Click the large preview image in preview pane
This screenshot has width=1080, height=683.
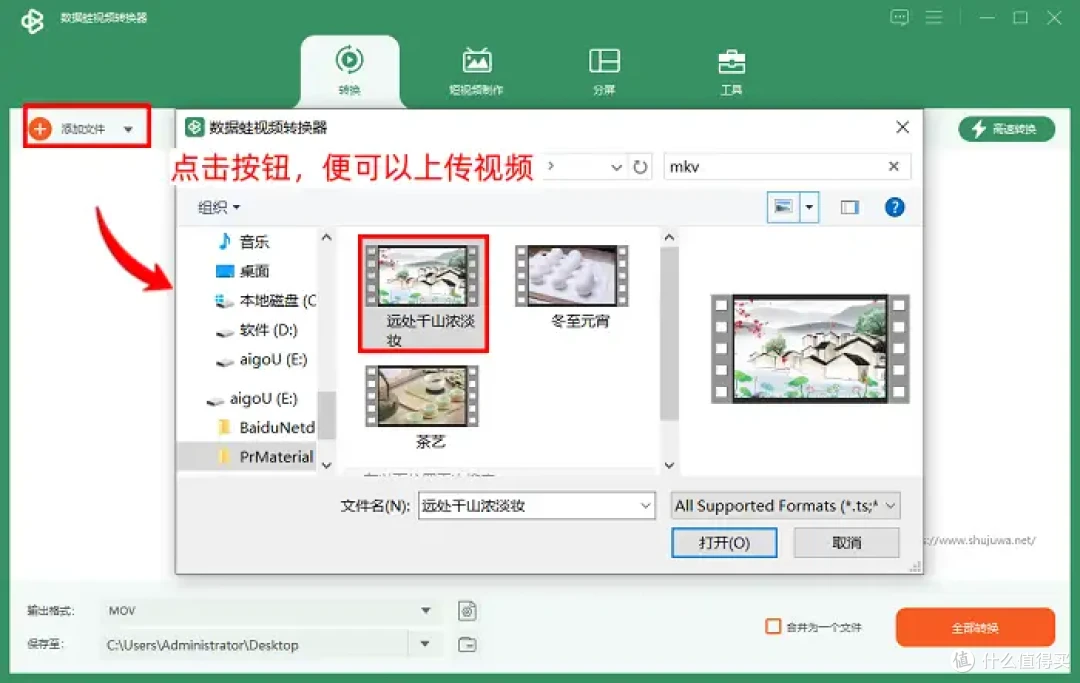tap(810, 348)
